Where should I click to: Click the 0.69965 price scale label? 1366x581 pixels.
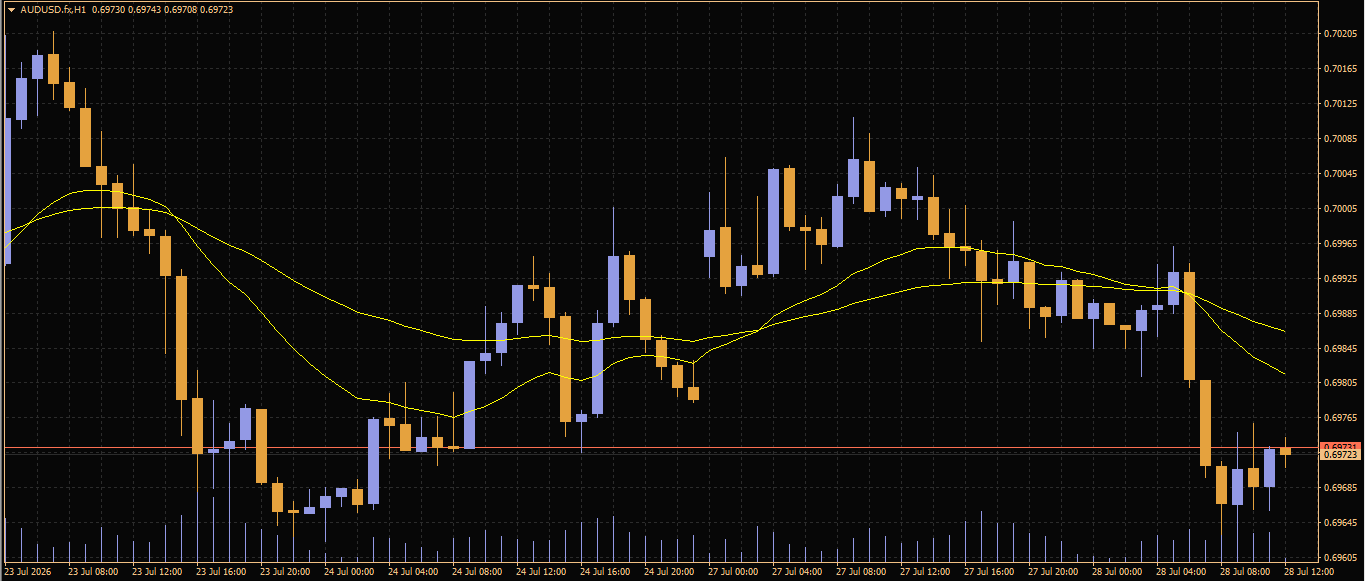[x=1339, y=244]
